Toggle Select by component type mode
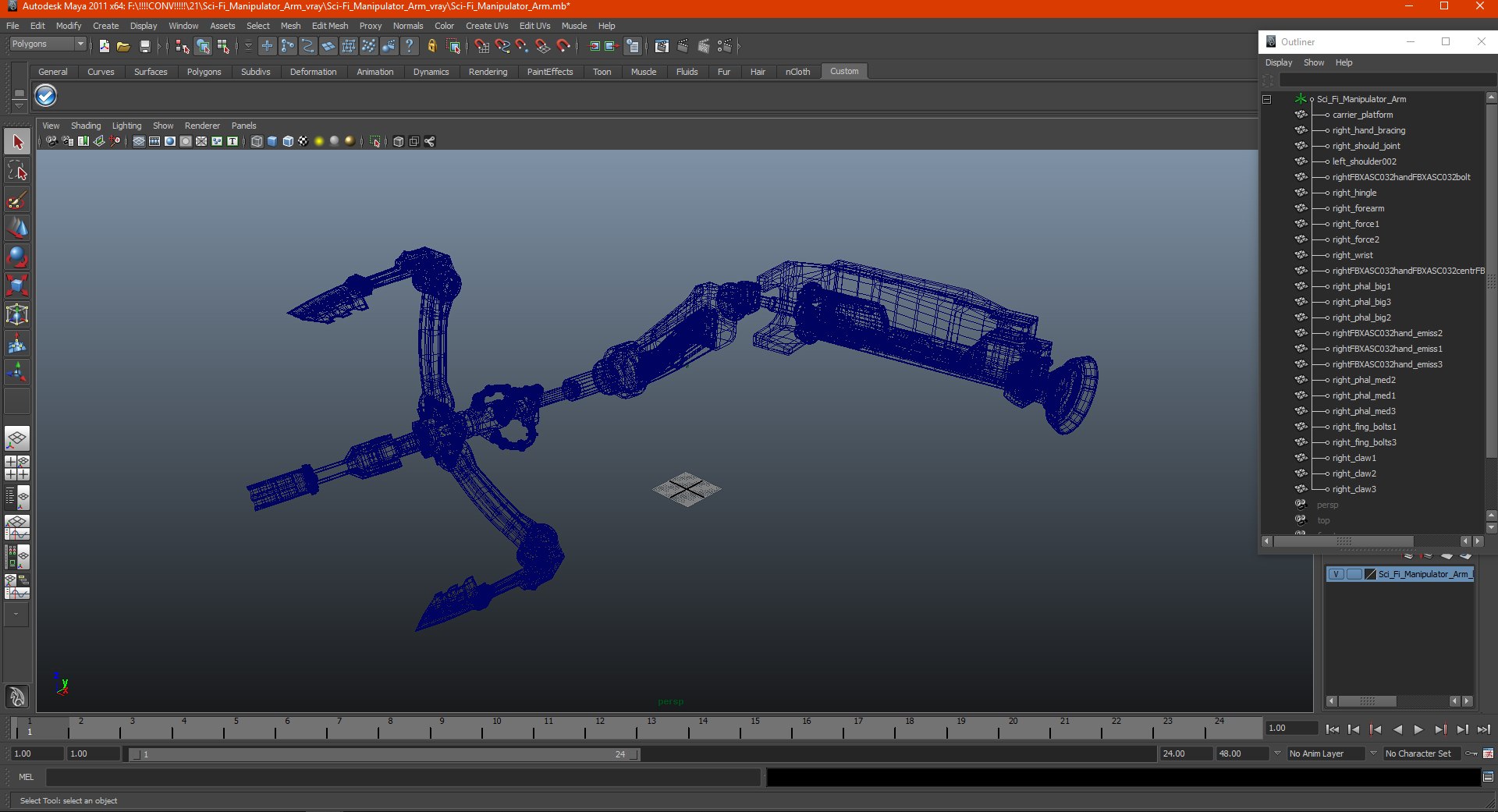Viewport: 1498px width, 812px height. coord(223,47)
